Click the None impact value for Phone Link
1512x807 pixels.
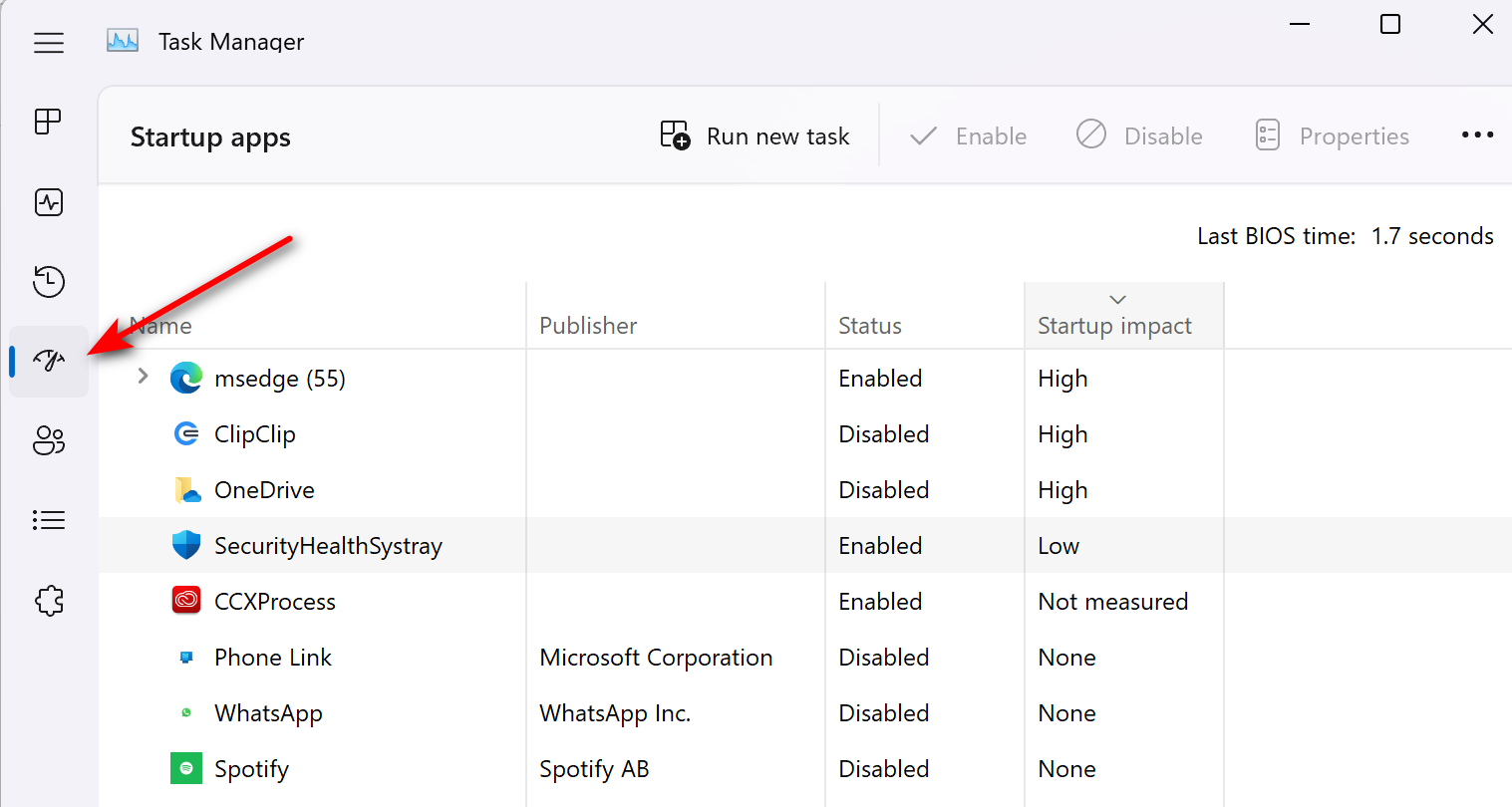[1066, 658]
